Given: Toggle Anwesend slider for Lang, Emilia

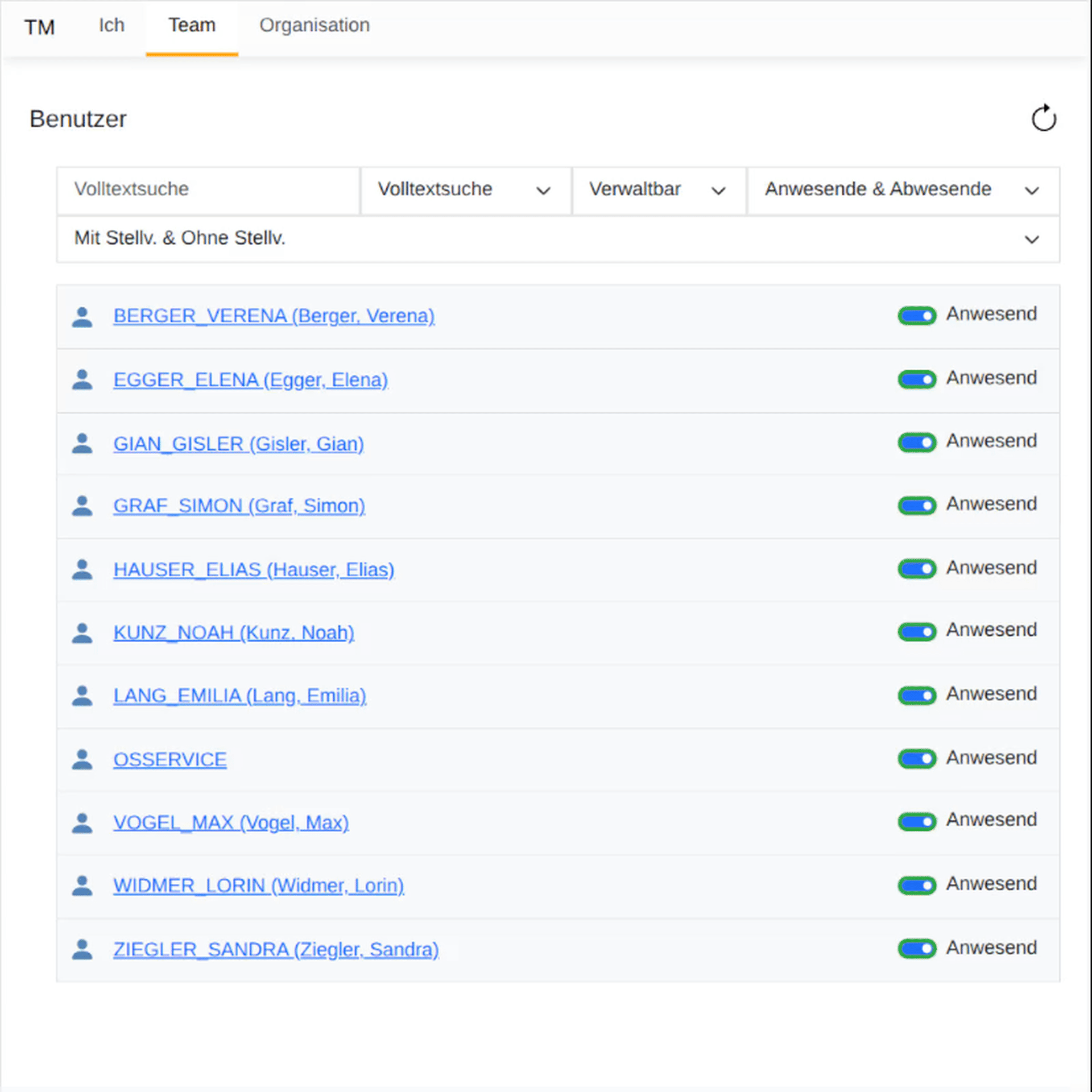Looking at the screenshot, I should 916,695.
